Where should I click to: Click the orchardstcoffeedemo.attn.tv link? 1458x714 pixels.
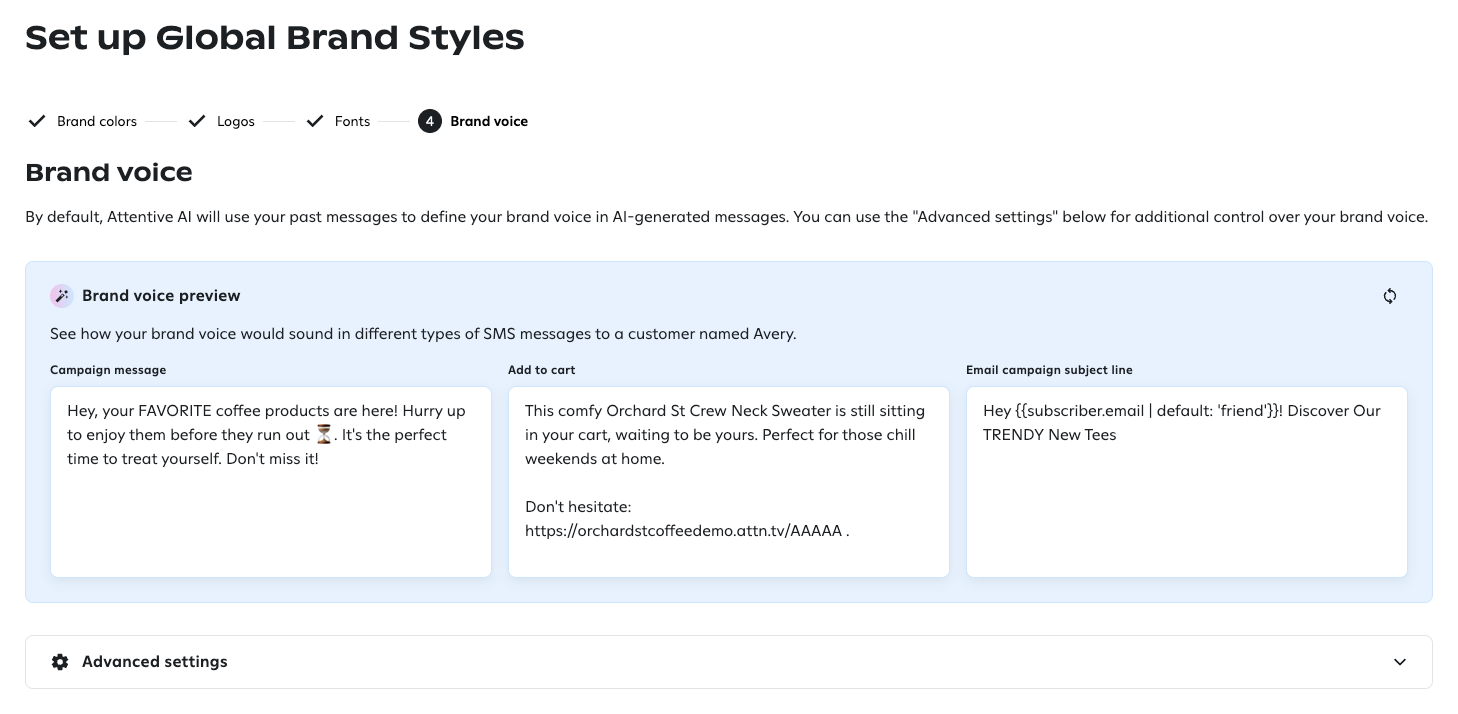(682, 530)
